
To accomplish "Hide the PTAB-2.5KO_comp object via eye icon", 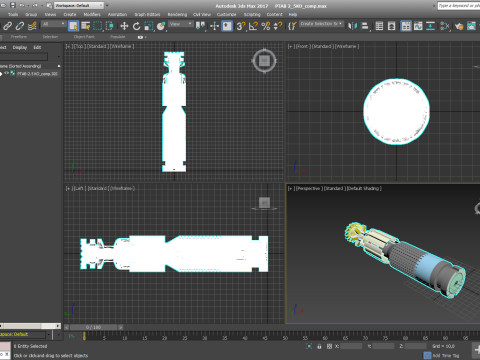I will [6, 73].
